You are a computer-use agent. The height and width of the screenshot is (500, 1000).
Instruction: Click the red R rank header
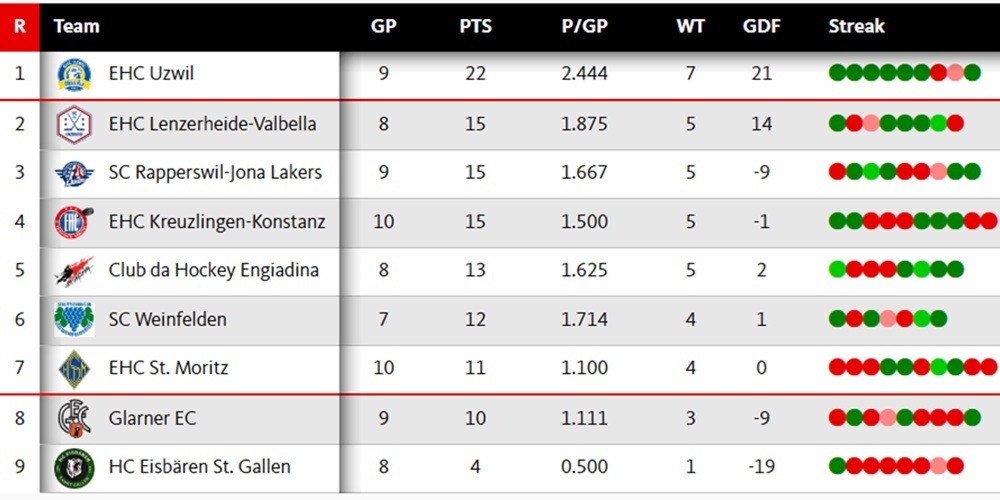(x=19, y=26)
